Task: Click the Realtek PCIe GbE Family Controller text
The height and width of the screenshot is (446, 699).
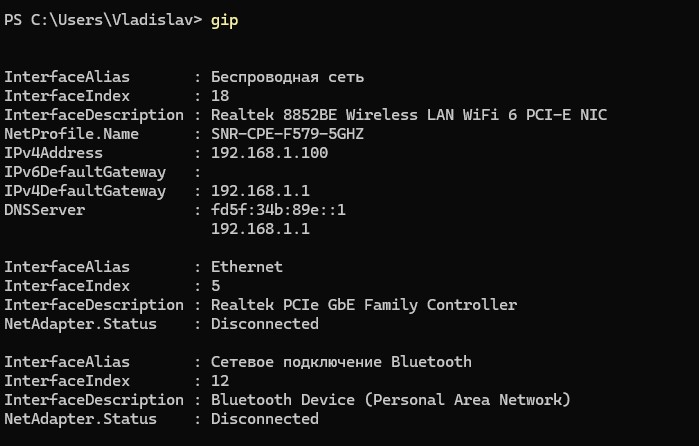Action: pos(364,305)
